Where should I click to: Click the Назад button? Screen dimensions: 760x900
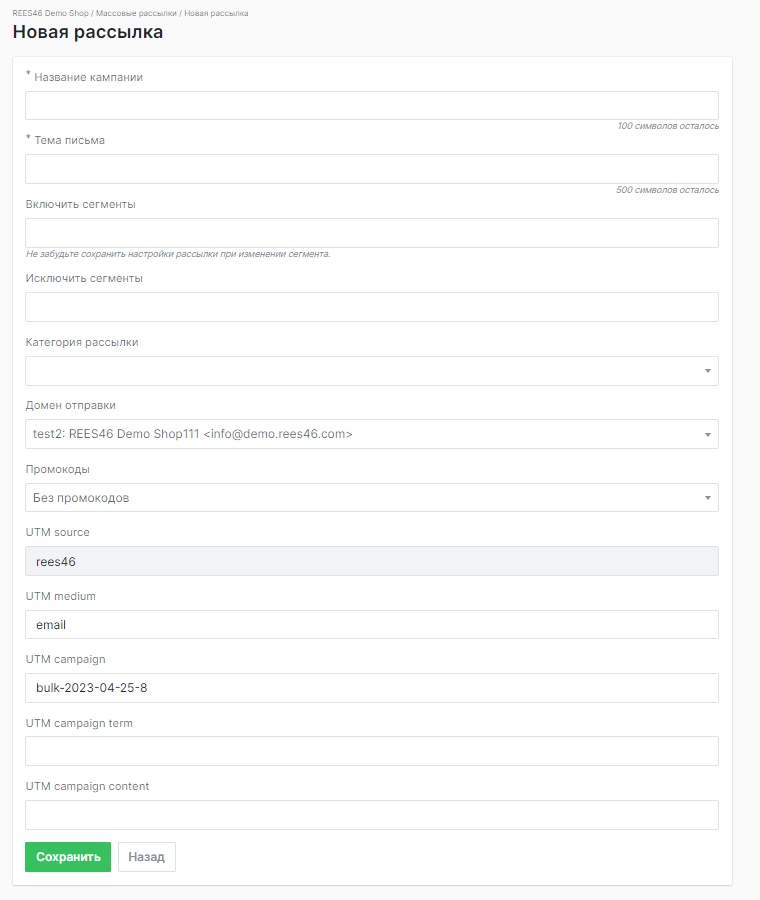(146, 857)
